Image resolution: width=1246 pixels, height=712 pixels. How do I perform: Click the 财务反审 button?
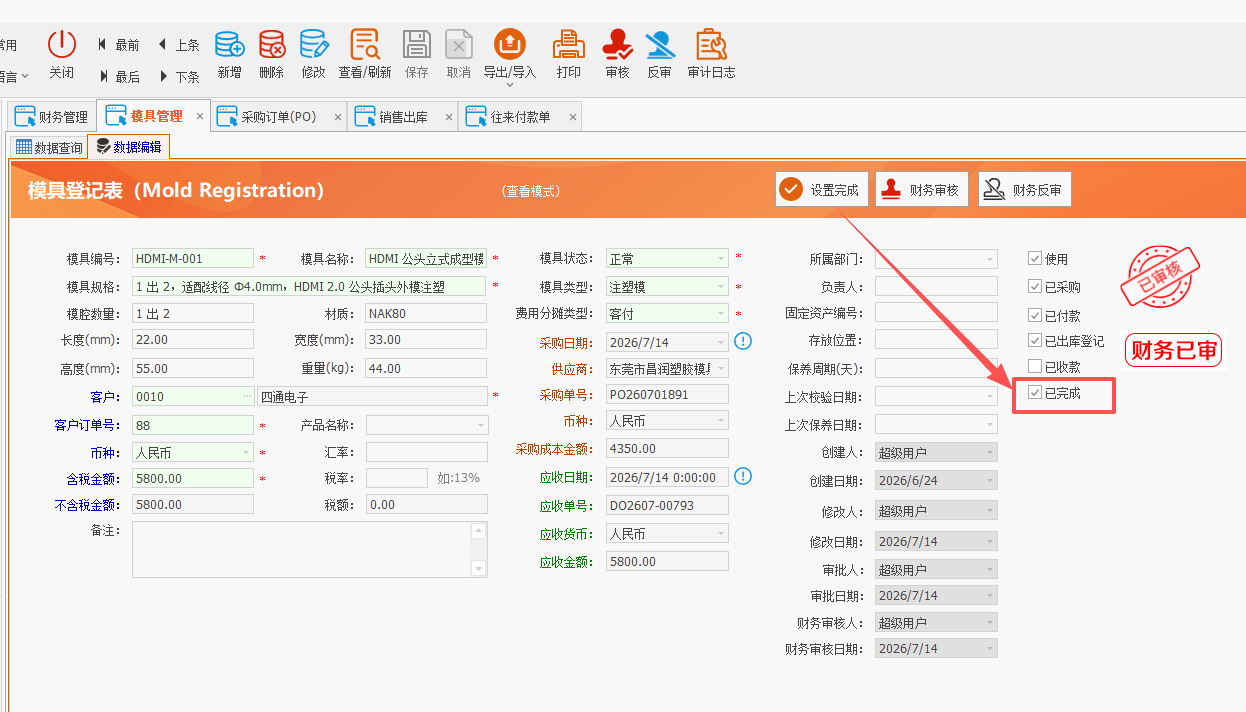[x=1024, y=189]
